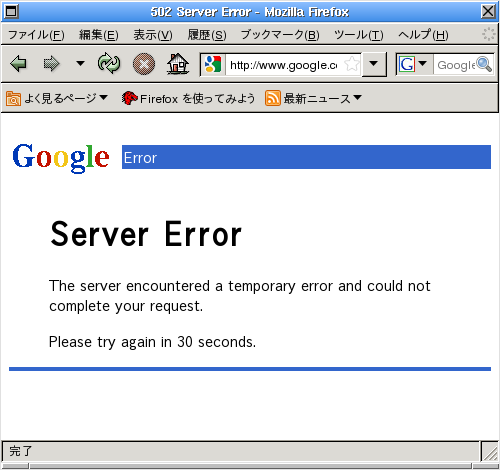Go to the Home page
The width and height of the screenshot is (500, 470).
tap(178, 63)
